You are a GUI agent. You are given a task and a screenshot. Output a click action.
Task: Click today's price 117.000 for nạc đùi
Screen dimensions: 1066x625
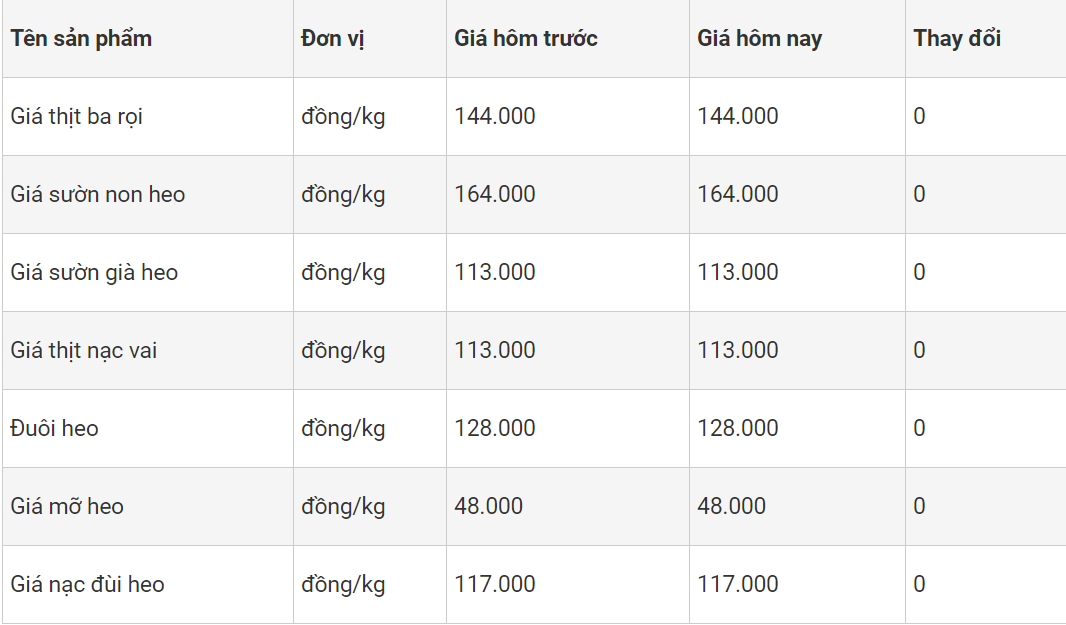click(x=738, y=585)
